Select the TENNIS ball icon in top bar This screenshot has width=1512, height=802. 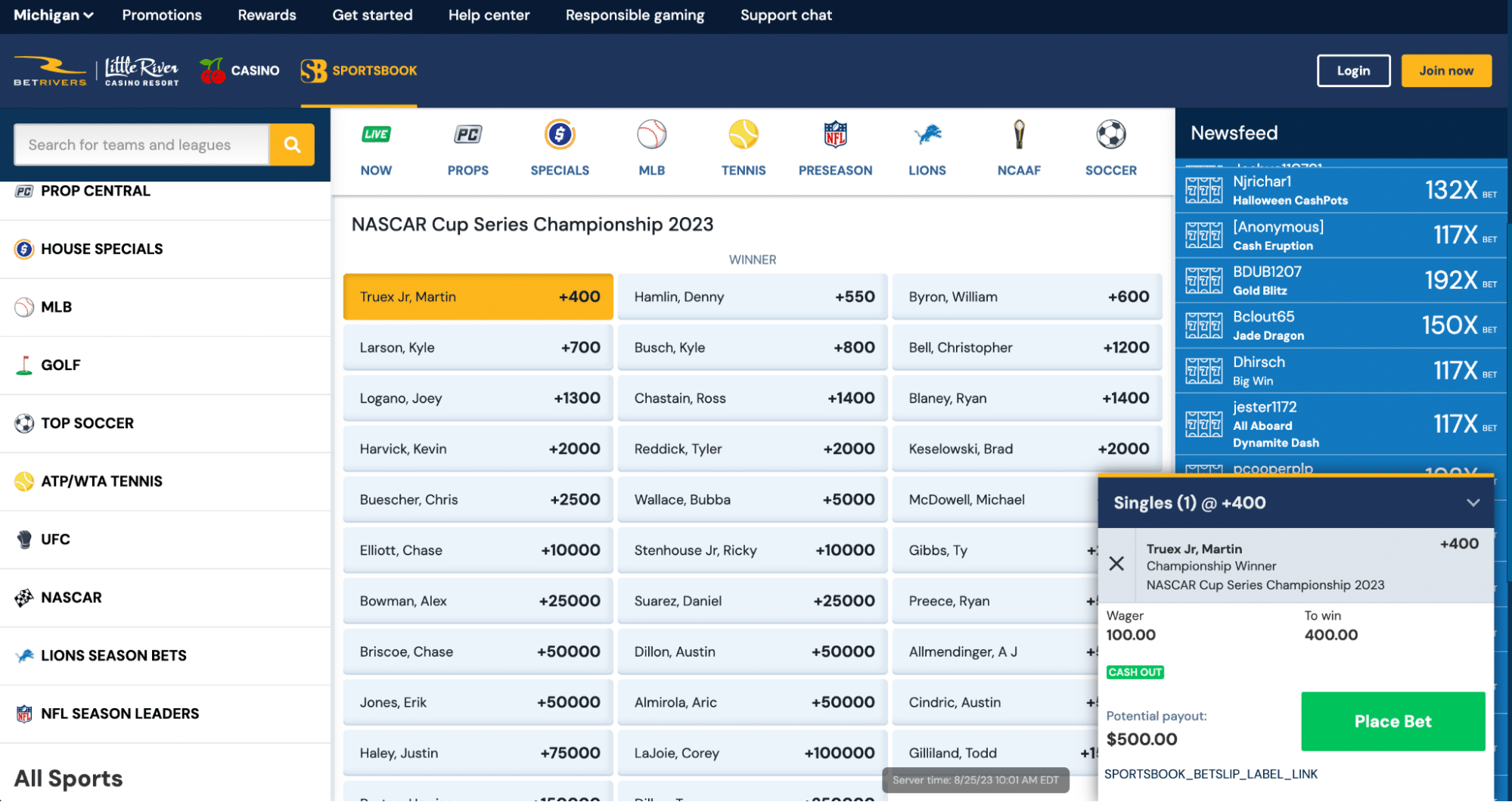click(744, 135)
